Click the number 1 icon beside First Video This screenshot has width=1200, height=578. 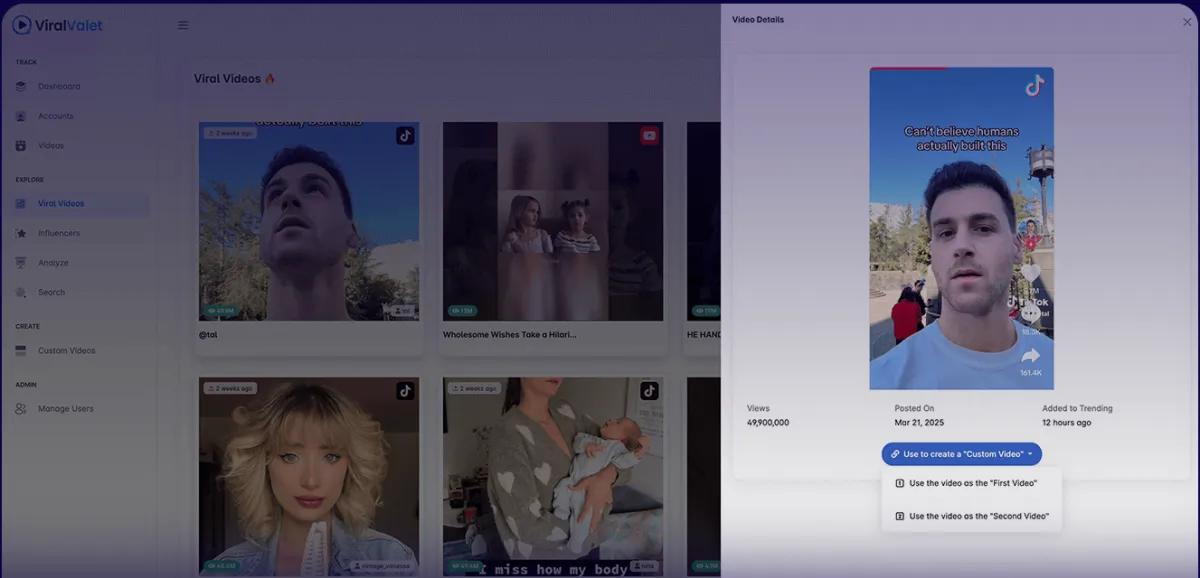[899, 483]
